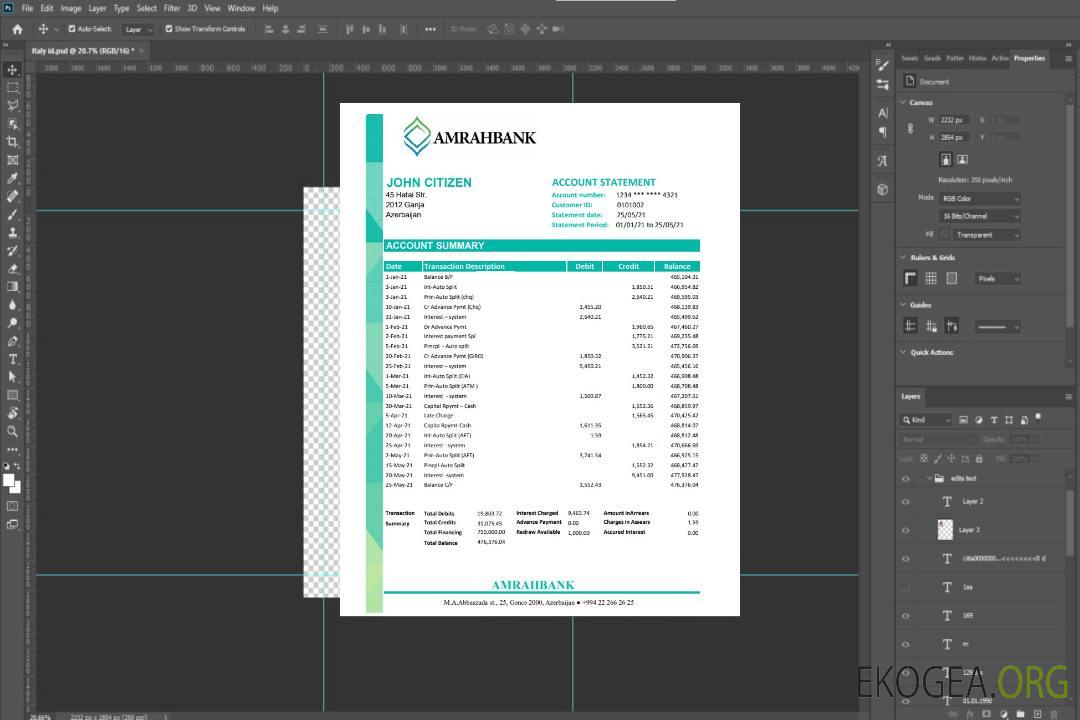Toggle grid visibility in Rulers & Grids
1080x720 pixels.
tap(931, 278)
